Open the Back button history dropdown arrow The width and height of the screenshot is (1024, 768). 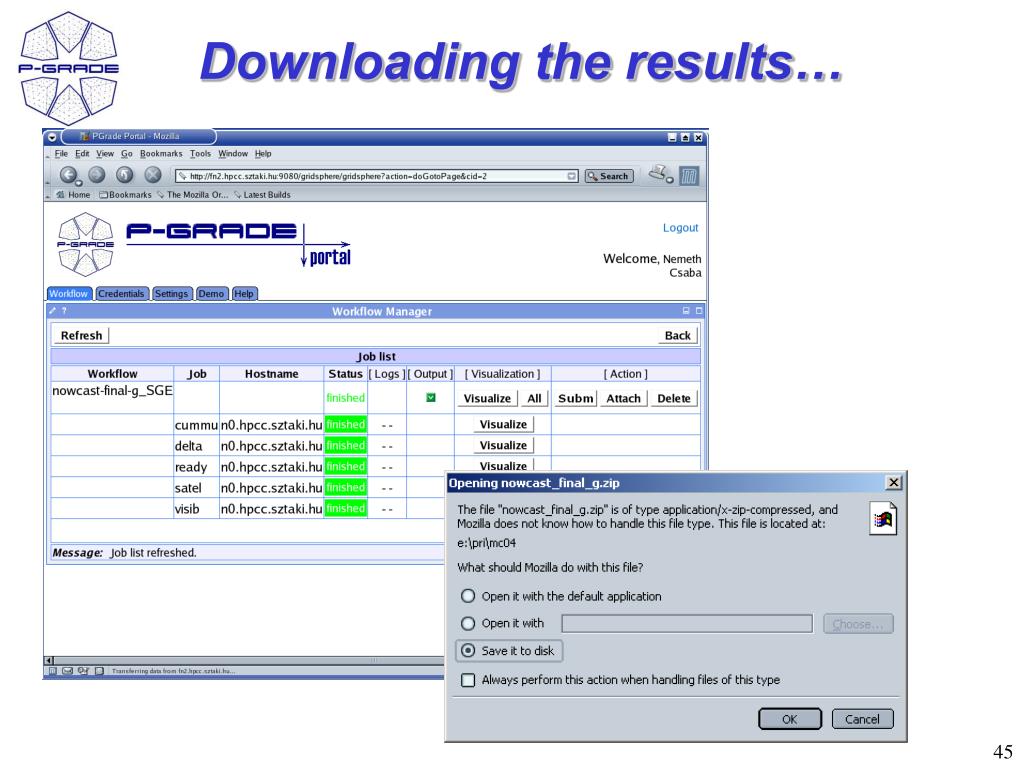click(78, 183)
